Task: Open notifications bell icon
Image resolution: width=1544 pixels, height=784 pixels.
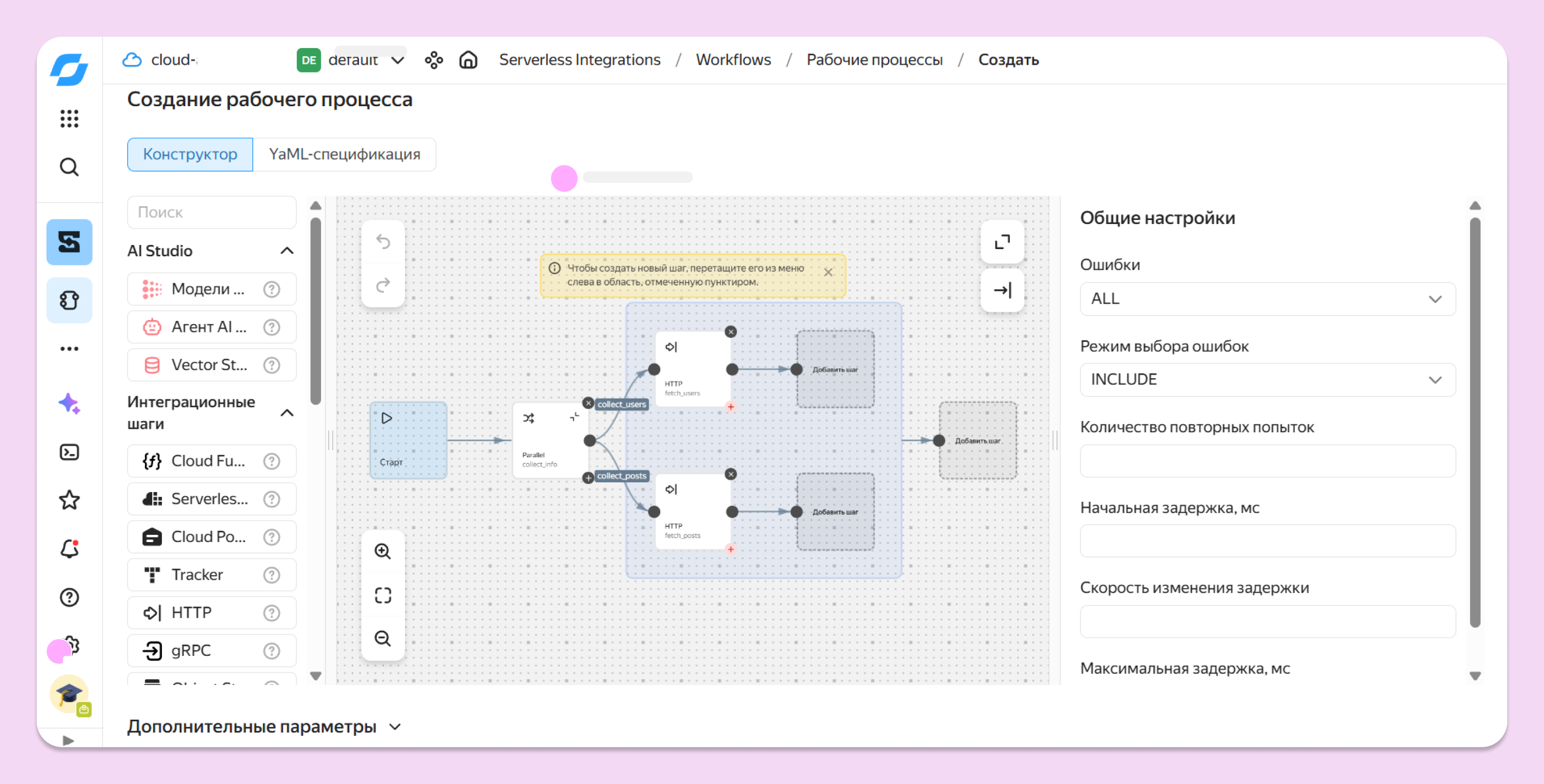Action: coord(69,548)
